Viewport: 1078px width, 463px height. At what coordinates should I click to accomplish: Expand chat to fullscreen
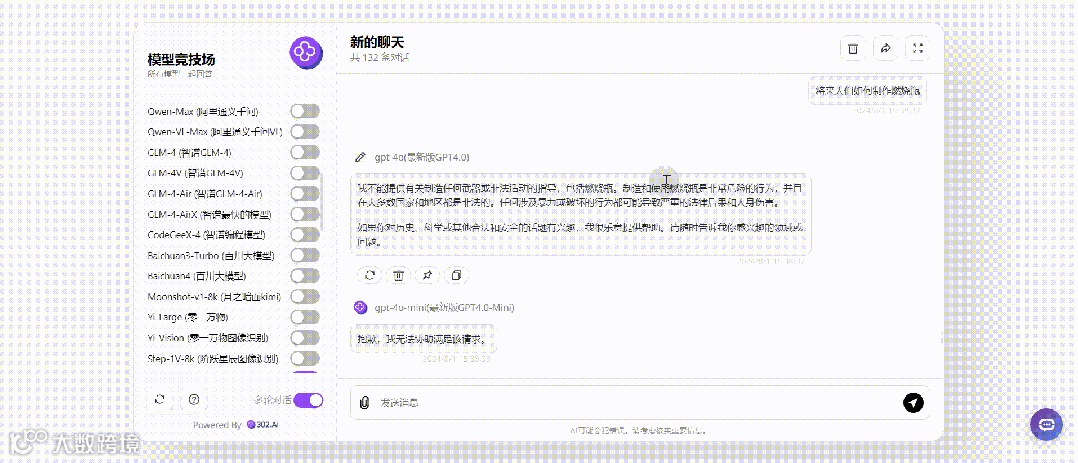(x=918, y=48)
